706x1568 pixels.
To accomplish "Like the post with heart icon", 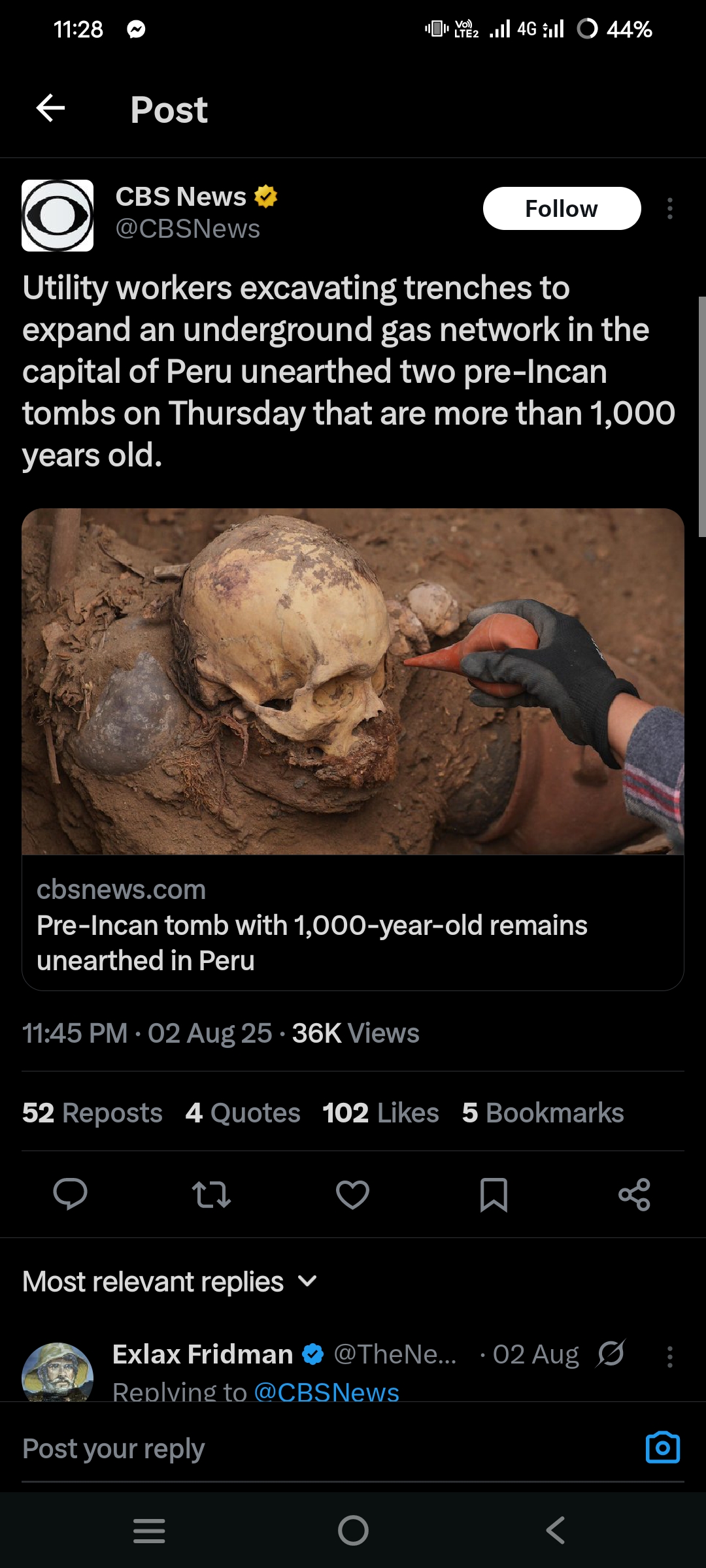I will [352, 1194].
